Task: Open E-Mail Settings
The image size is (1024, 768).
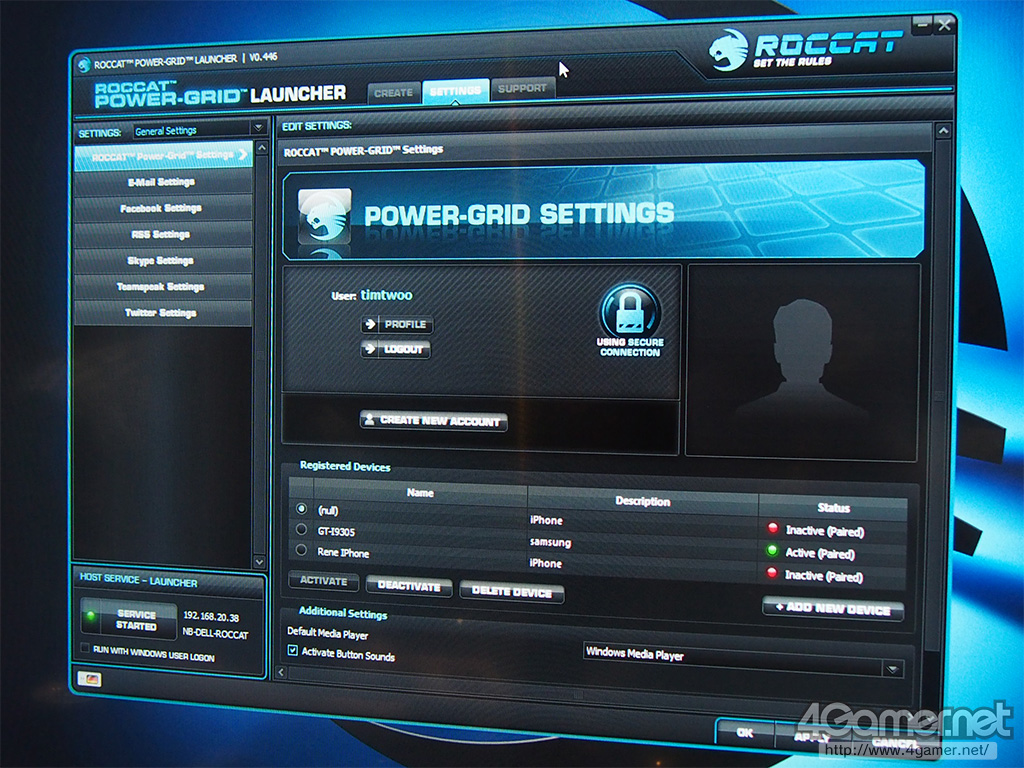Action: coord(163,182)
